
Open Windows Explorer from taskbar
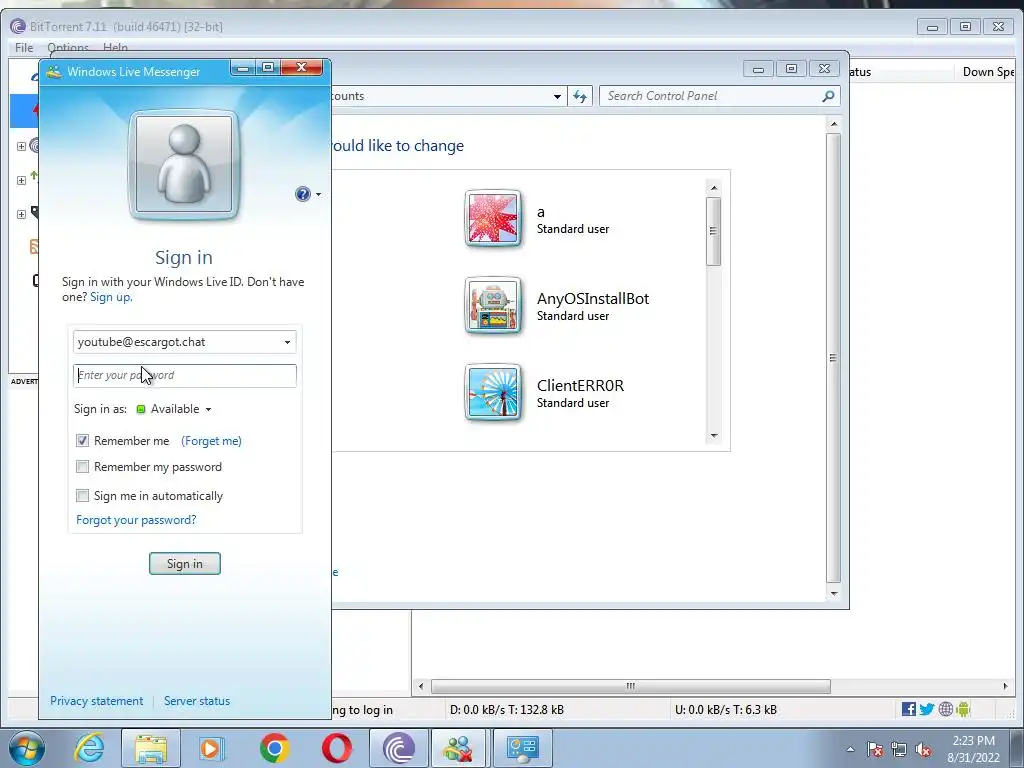click(151, 748)
